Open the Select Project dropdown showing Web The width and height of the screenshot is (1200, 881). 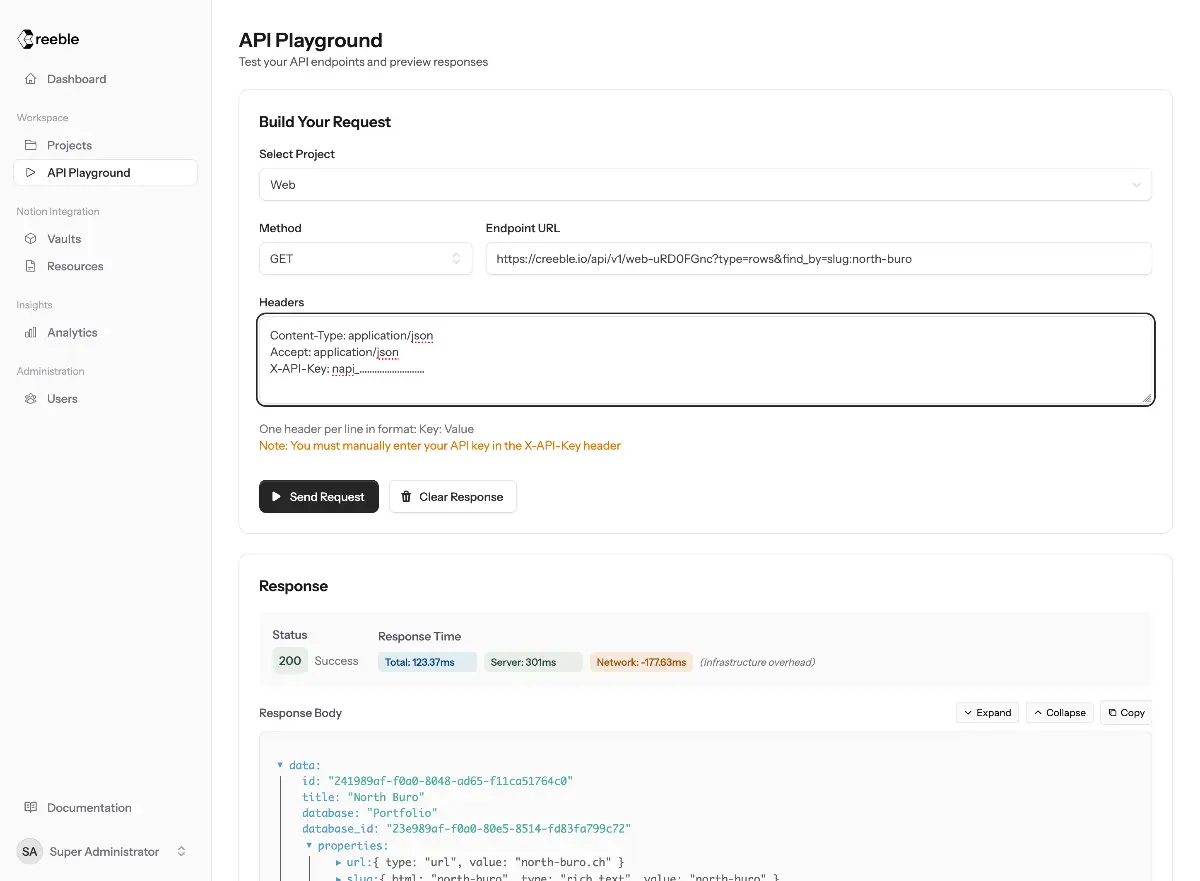[705, 185]
